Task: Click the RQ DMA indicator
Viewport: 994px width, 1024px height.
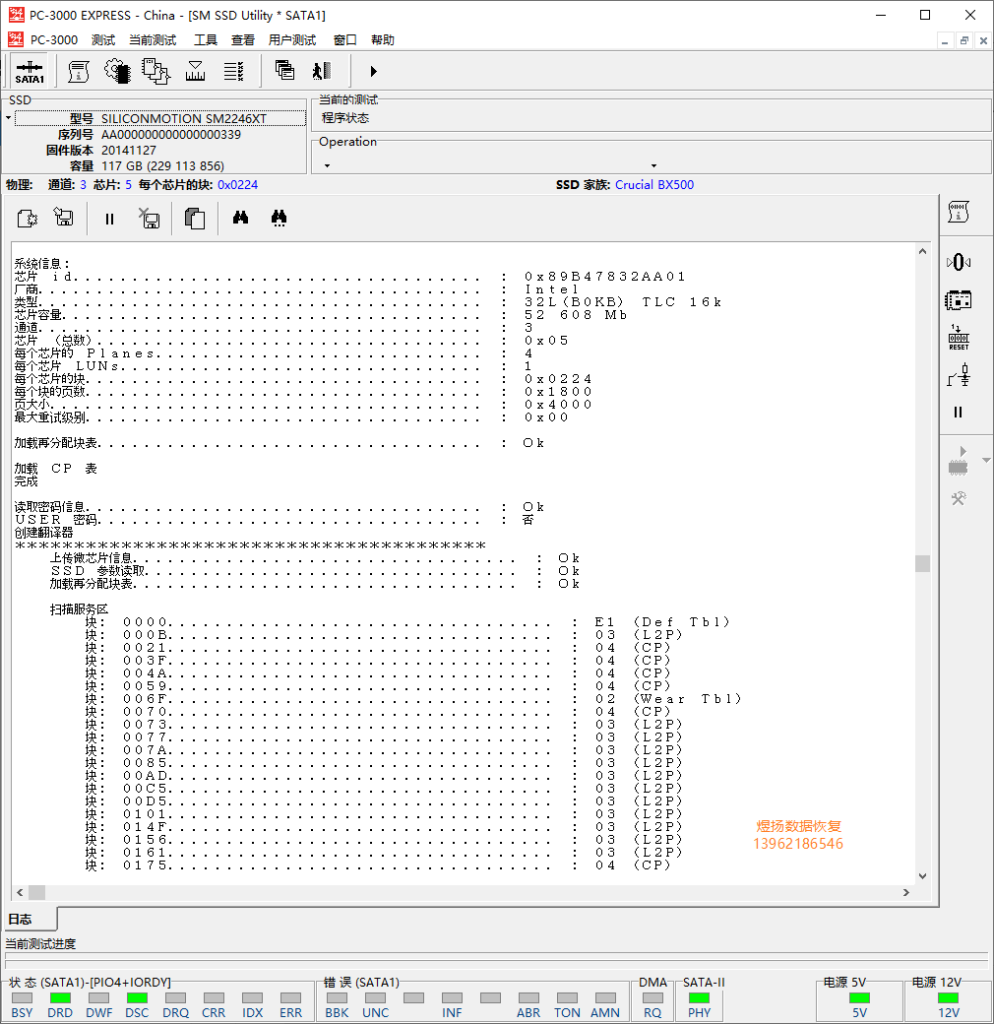Action: click(652, 998)
